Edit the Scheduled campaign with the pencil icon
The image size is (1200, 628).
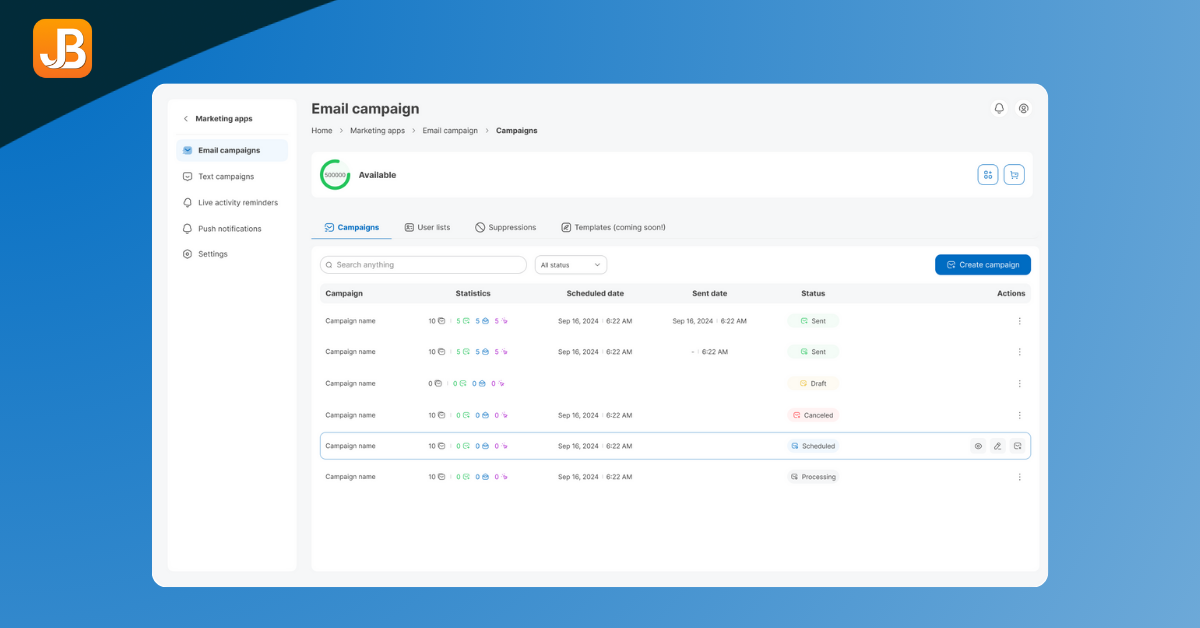(997, 446)
